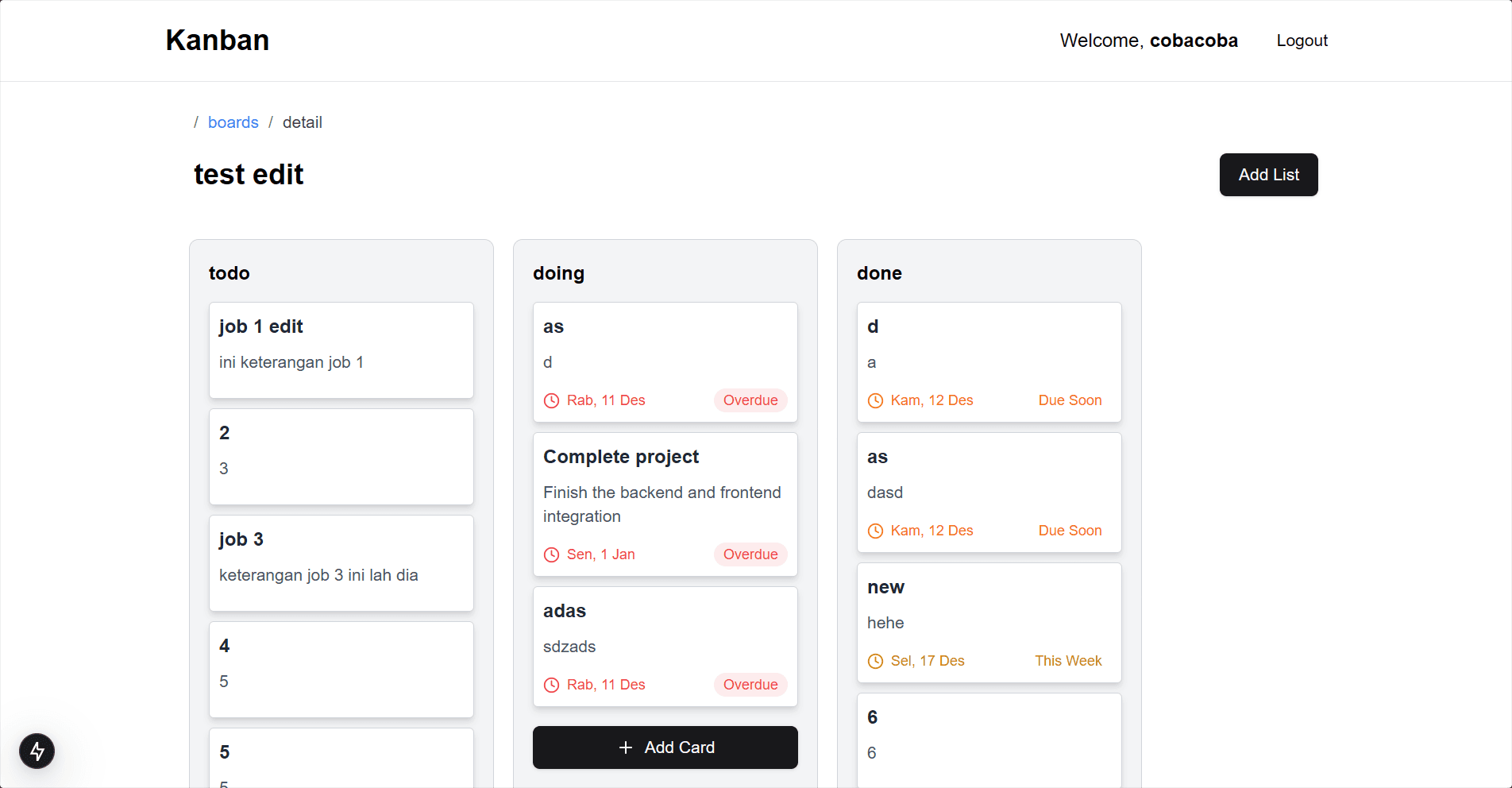Open the 'doing' list header
Screen dimensions: 1512x788
click(x=558, y=273)
